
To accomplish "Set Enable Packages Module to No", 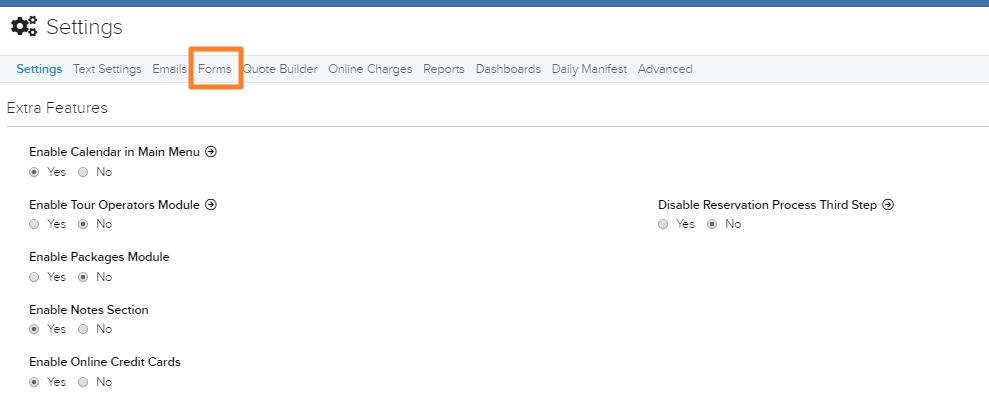I will 83,277.
